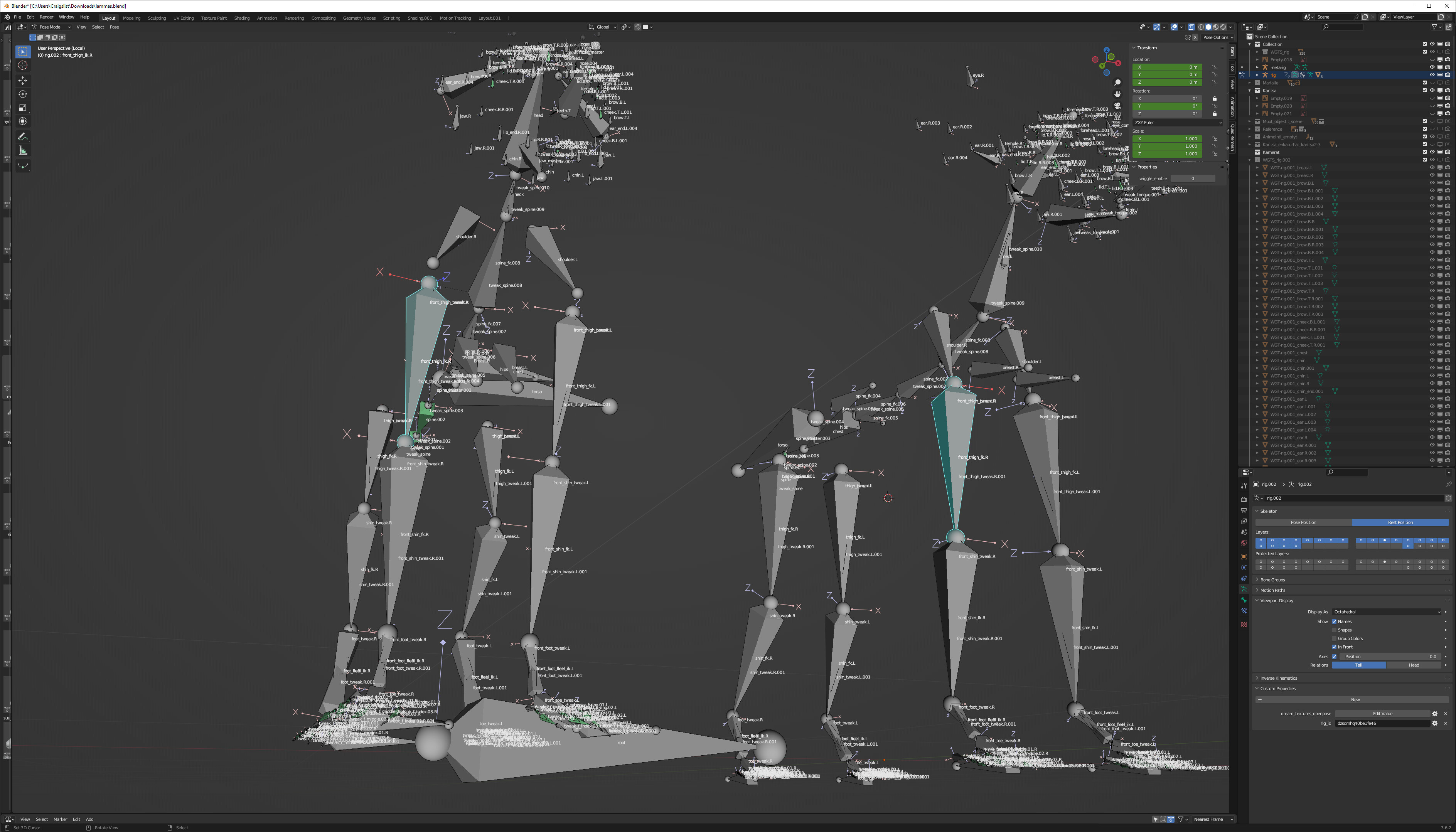Hide metarig in outliner viewport

click(1432, 67)
